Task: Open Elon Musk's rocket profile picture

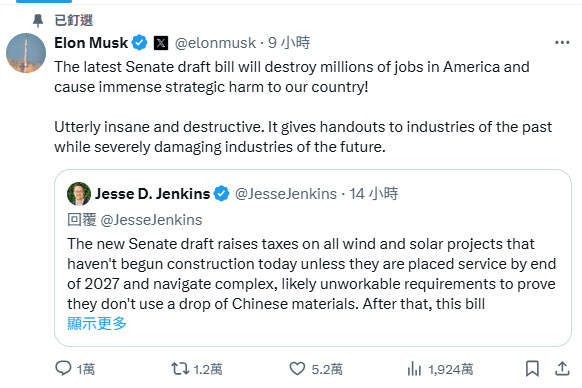Action: coord(26,53)
